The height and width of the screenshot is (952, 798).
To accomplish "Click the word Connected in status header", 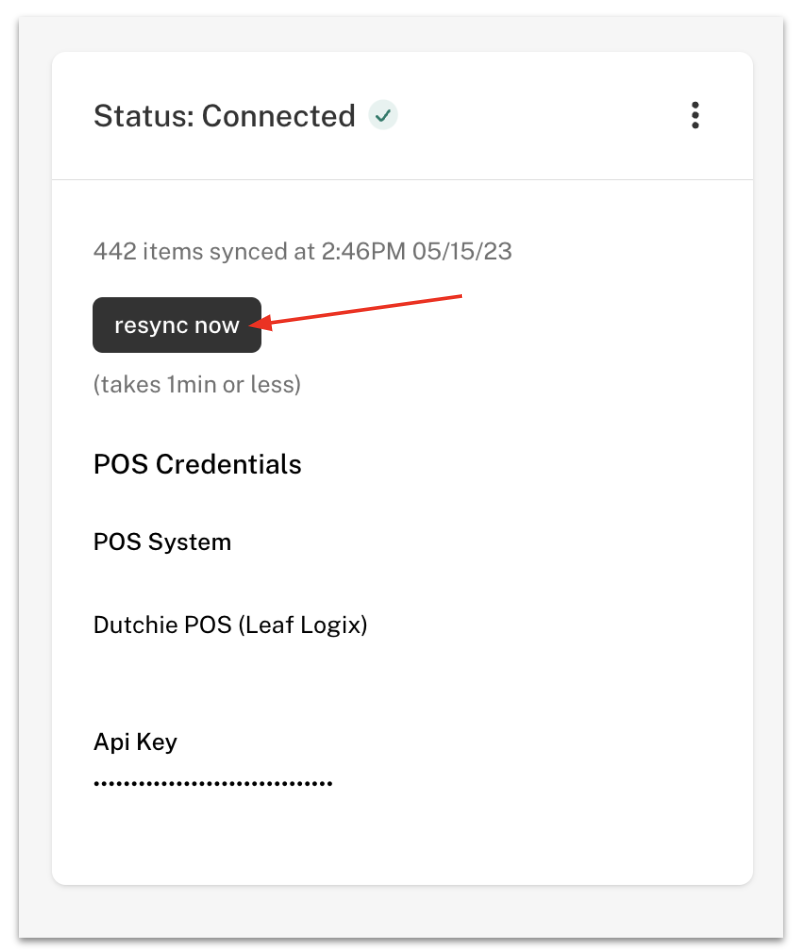I will (x=279, y=115).
